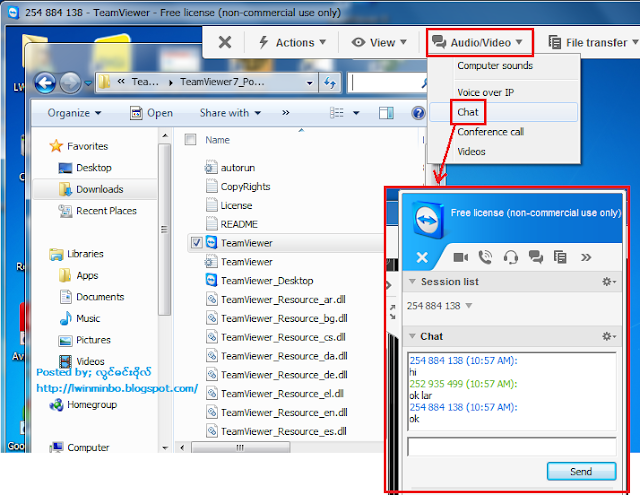Choose Computer sounds from the menu
The width and height of the screenshot is (640, 495).
(495, 66)
